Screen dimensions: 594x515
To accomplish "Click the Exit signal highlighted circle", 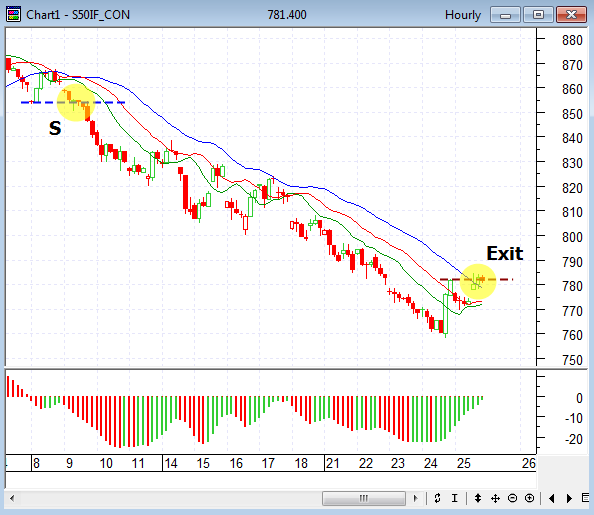I will pos(478,282).
